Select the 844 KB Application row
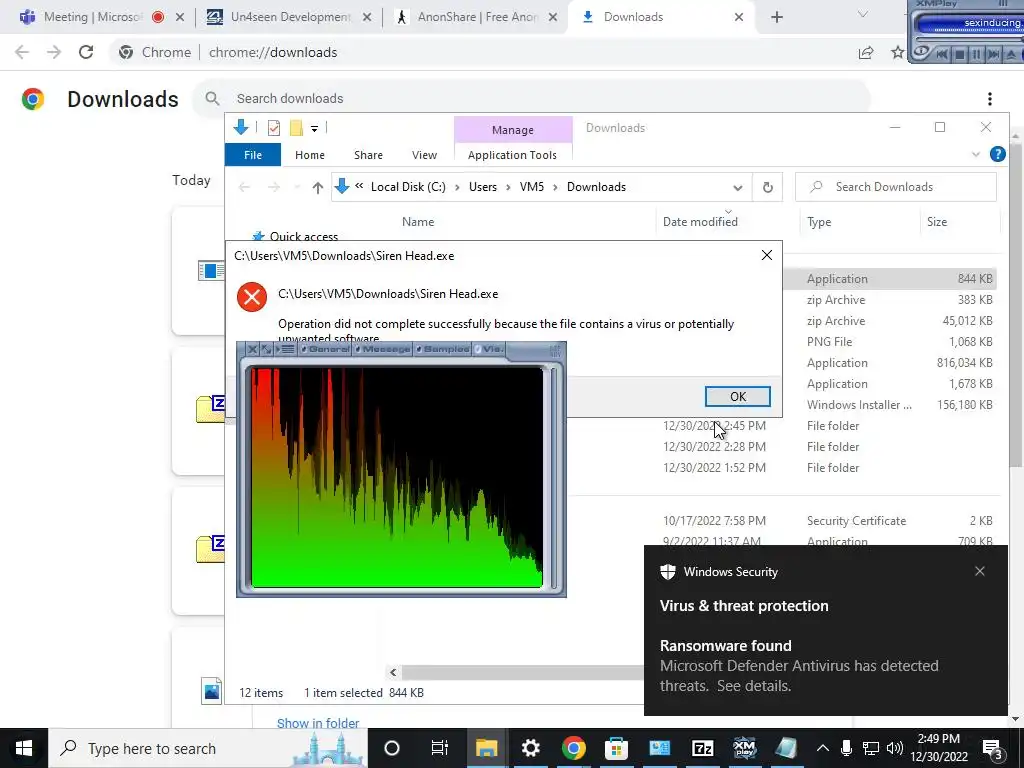 888,279
